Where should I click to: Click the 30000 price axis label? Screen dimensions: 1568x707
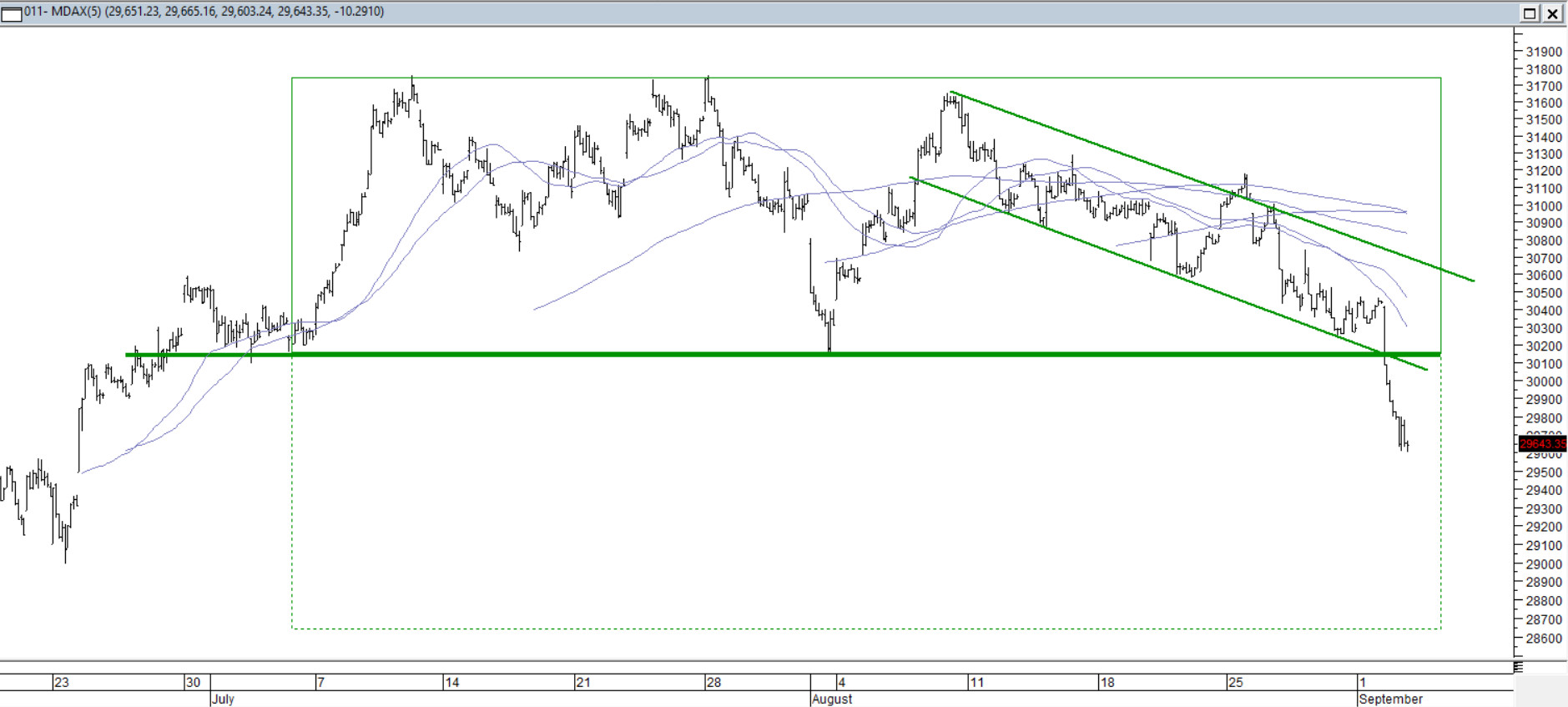(1543, 381)
